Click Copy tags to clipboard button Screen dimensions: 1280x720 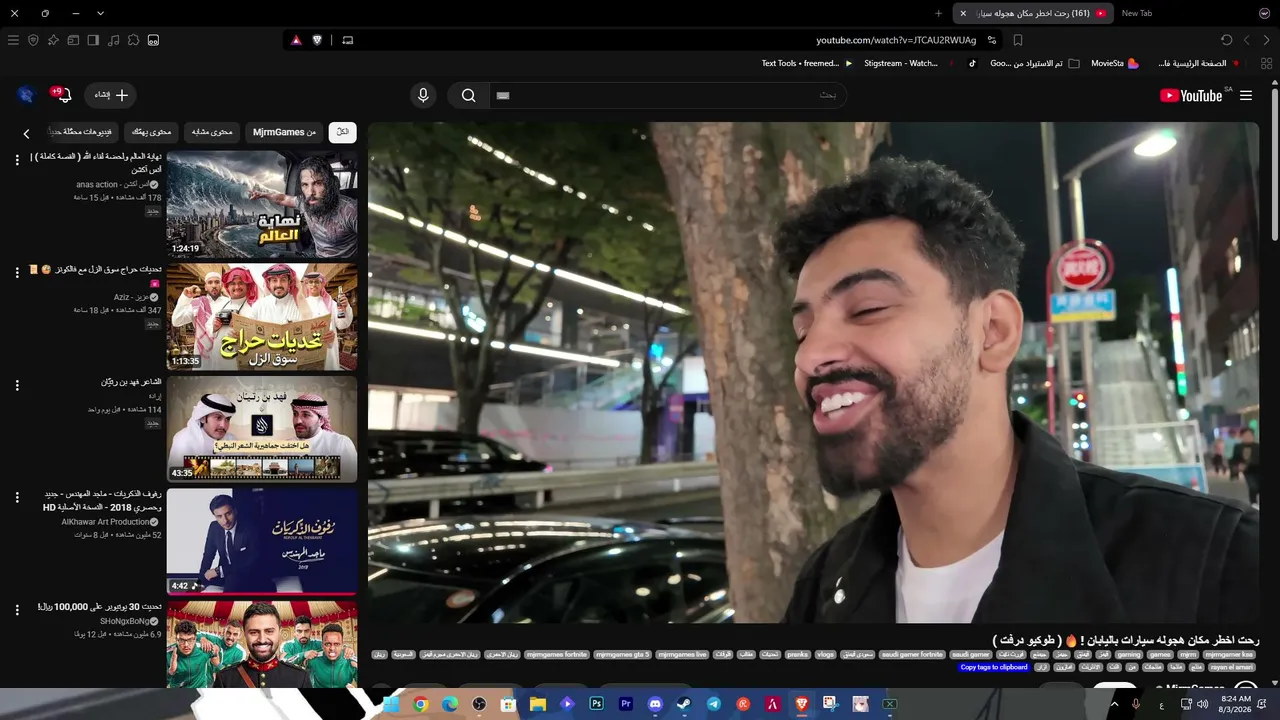(x=994, y=667)
